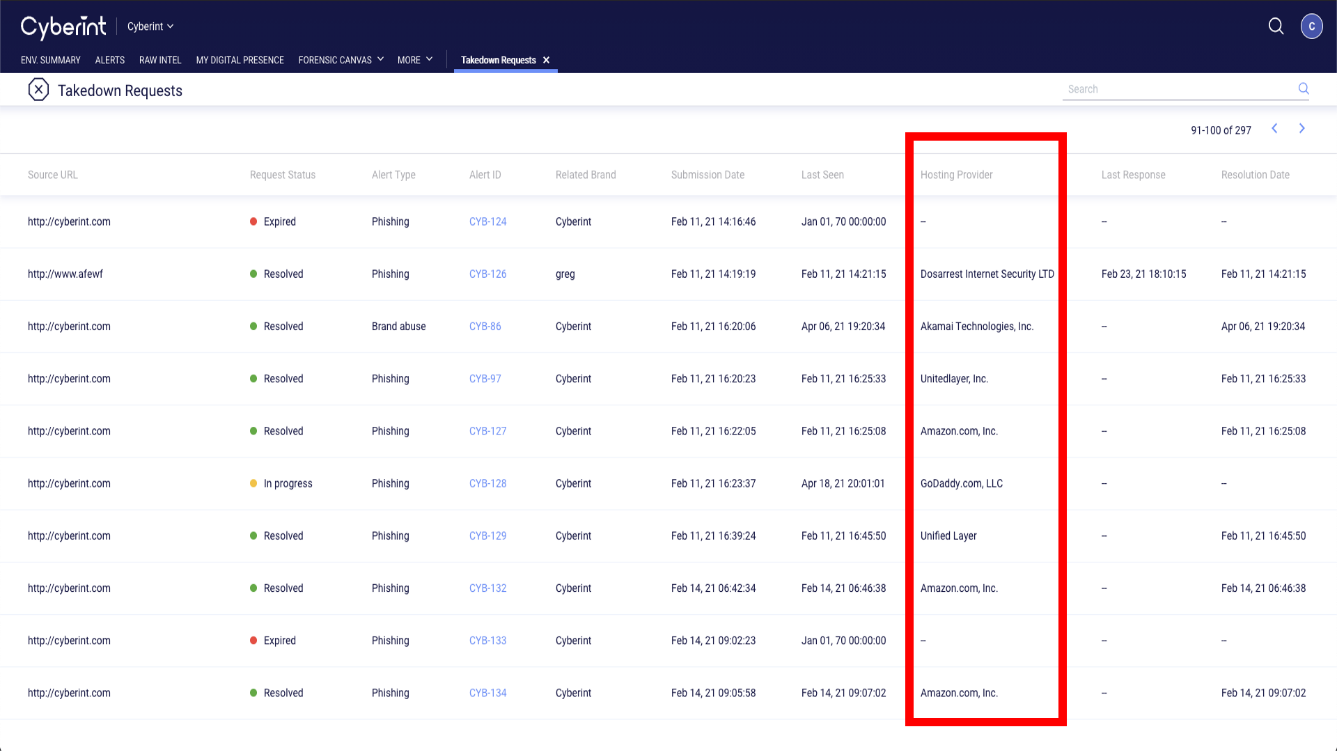Open the Forensic Canvas dropdown menu

click(x=341, y=60)
